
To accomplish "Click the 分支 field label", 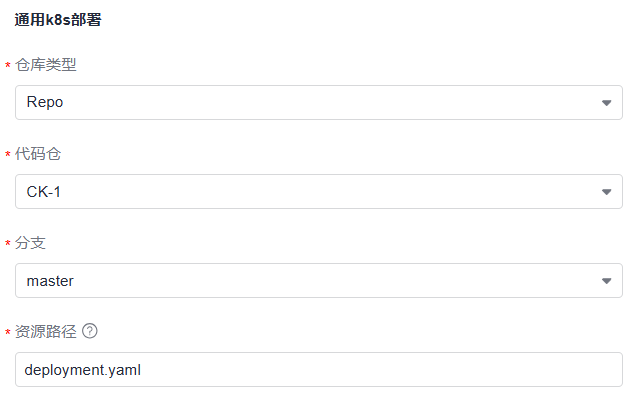I will [x=30, y=243].
